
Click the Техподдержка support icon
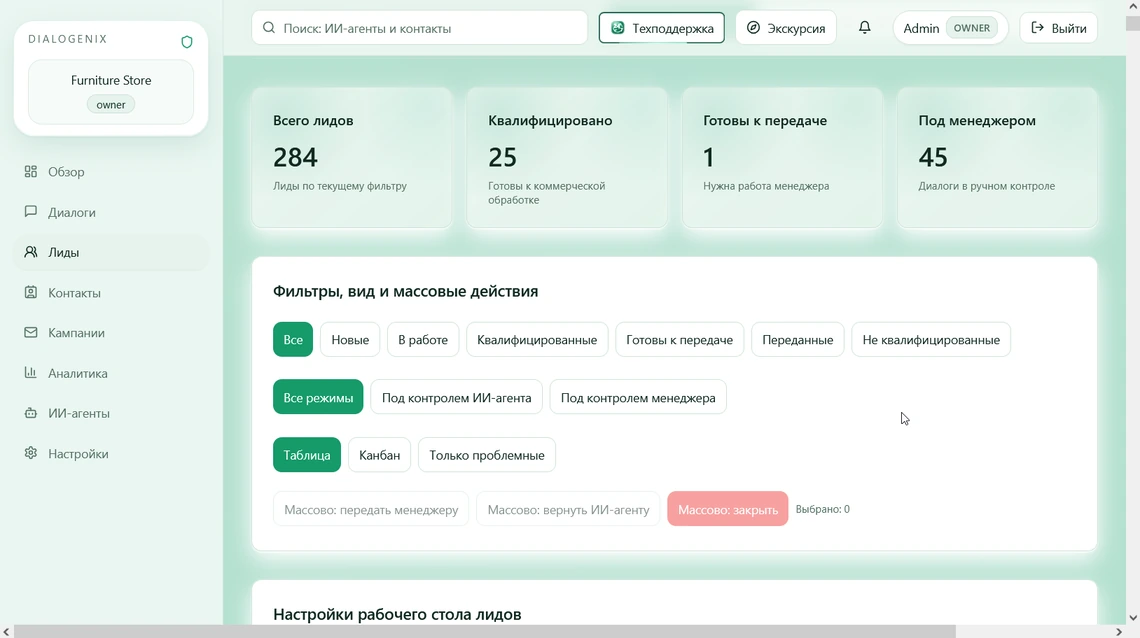click(617, 28)
